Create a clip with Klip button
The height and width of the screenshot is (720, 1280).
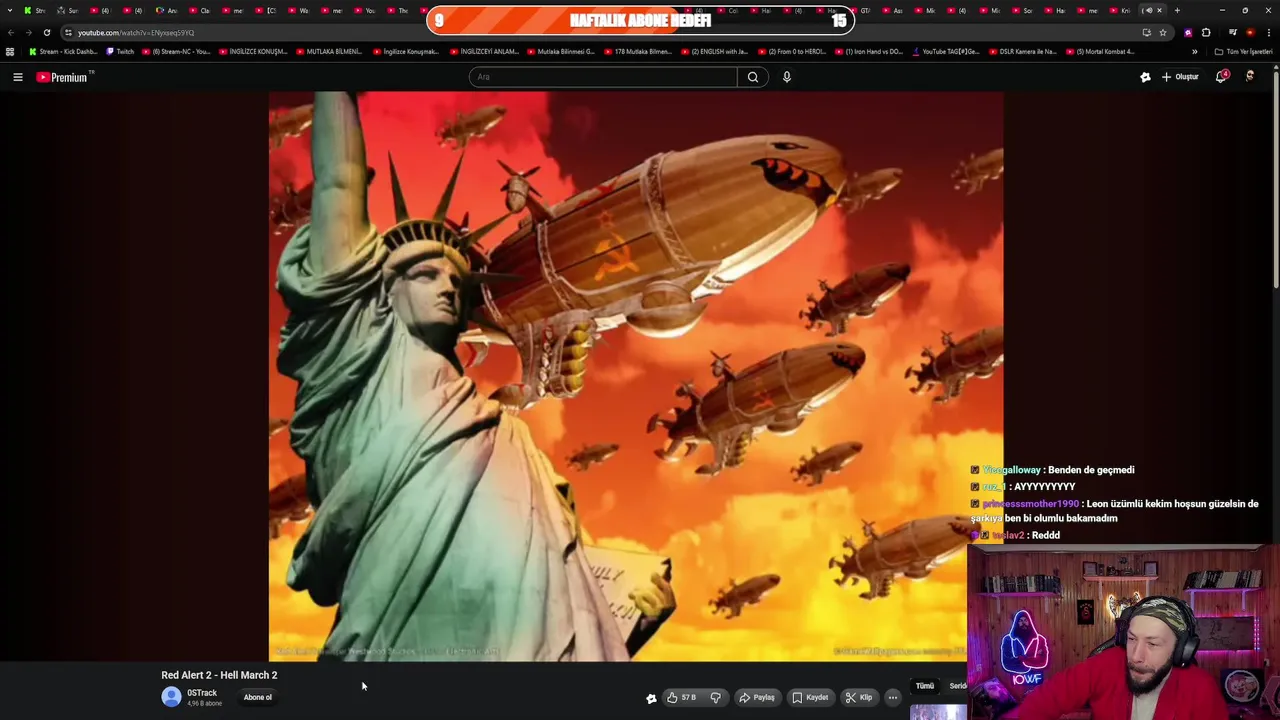(858, 698)
